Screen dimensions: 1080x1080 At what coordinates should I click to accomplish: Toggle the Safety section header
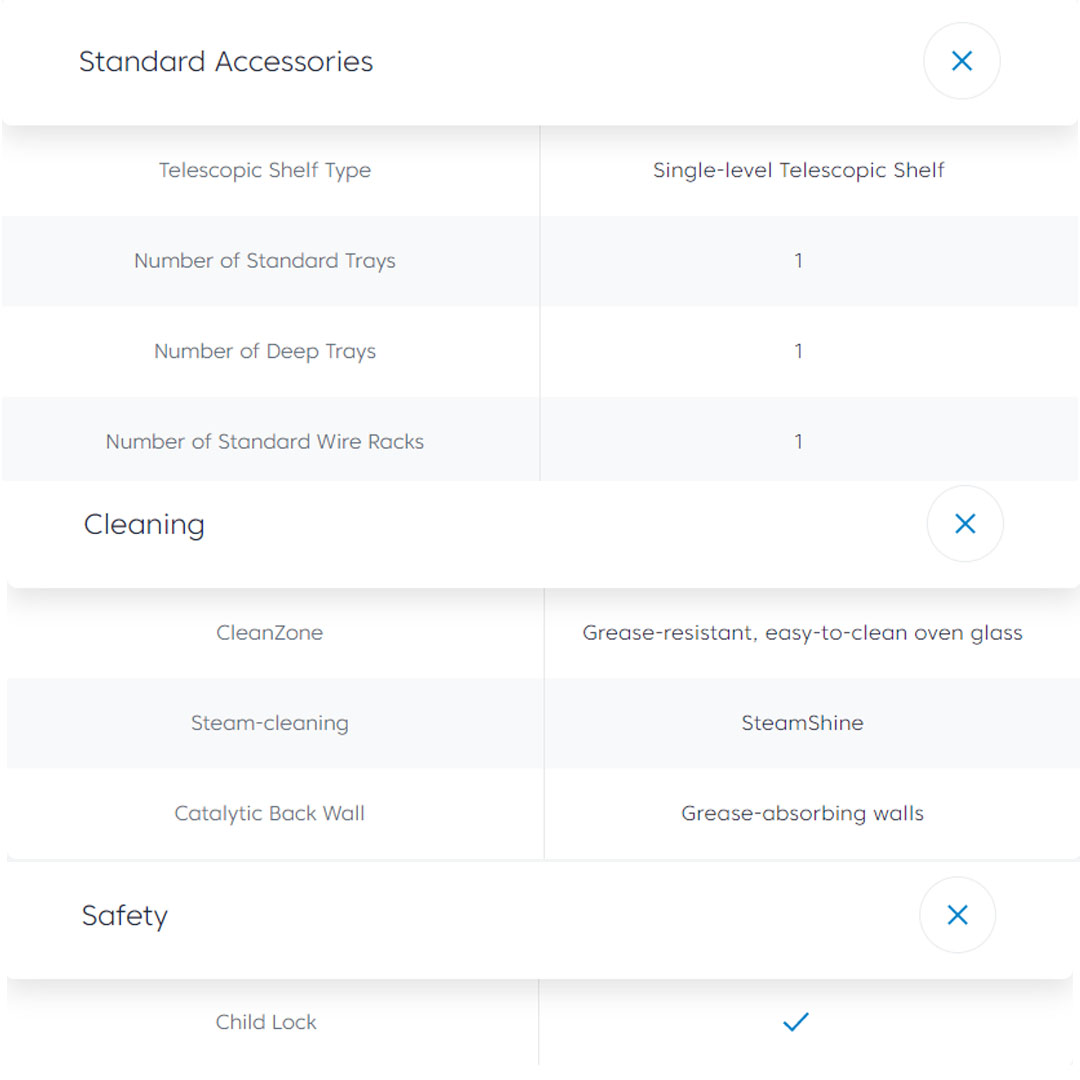click(125, 915)
